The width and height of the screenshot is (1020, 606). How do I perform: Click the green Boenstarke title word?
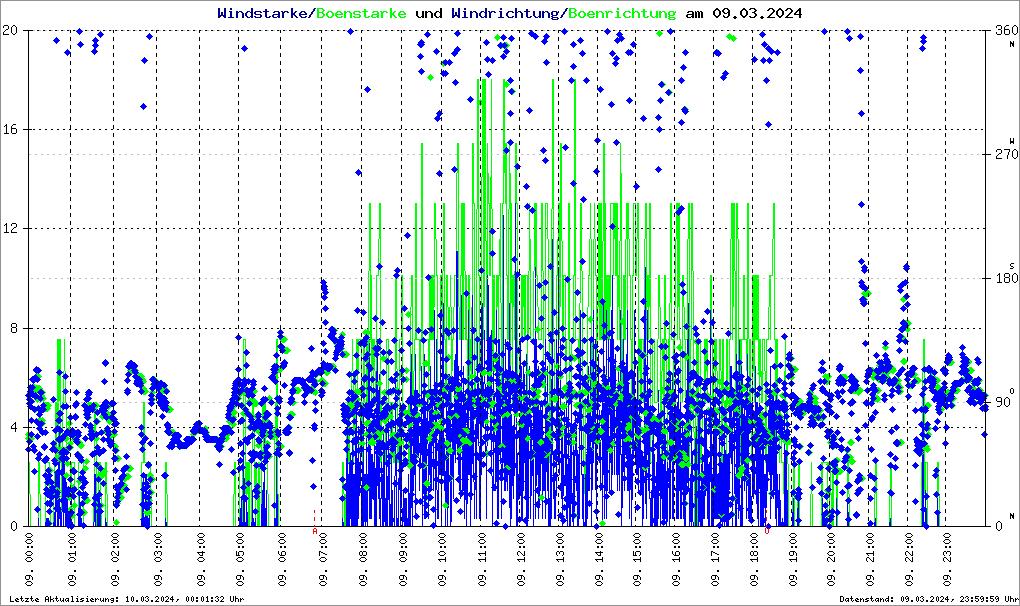tap(361, 13)
